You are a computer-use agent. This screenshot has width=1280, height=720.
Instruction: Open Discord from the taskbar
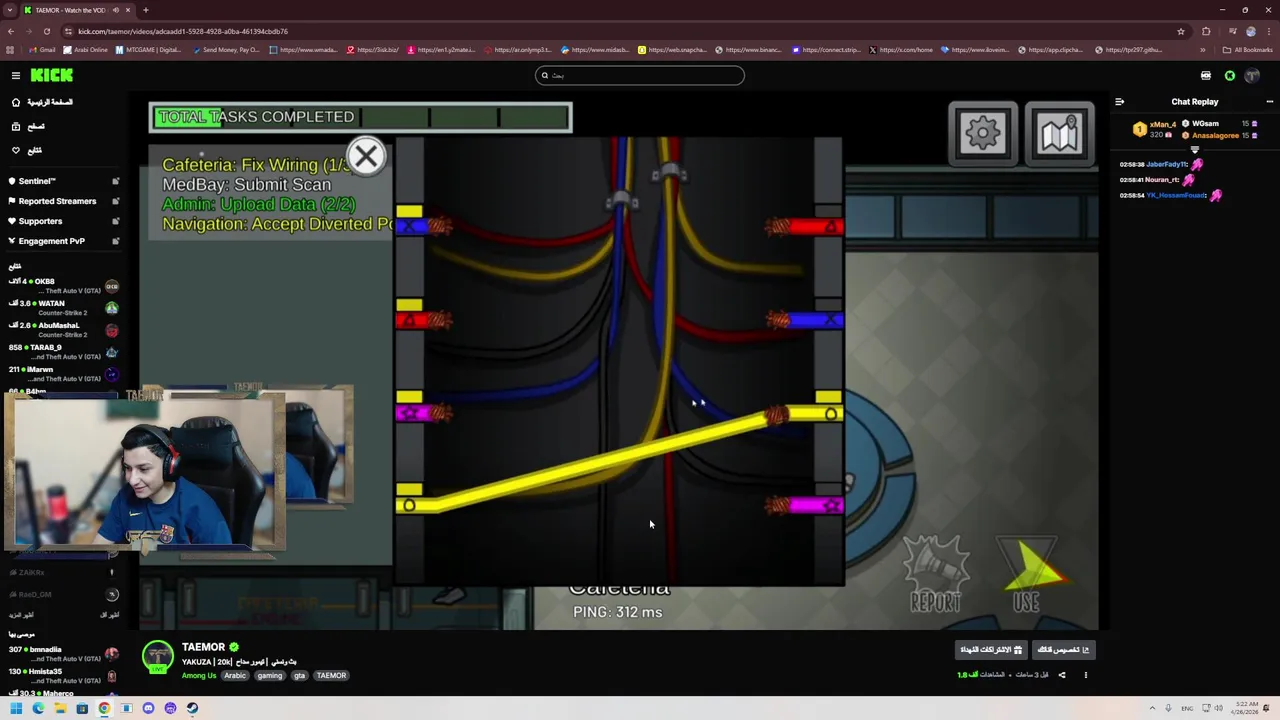(x=148, y=708)
